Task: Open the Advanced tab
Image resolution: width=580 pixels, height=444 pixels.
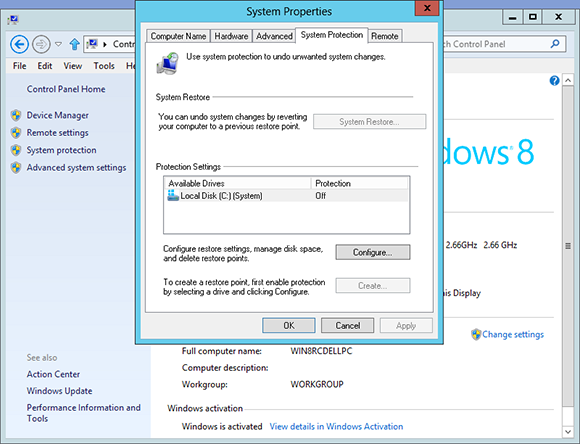Action: [x=274, y=36]
